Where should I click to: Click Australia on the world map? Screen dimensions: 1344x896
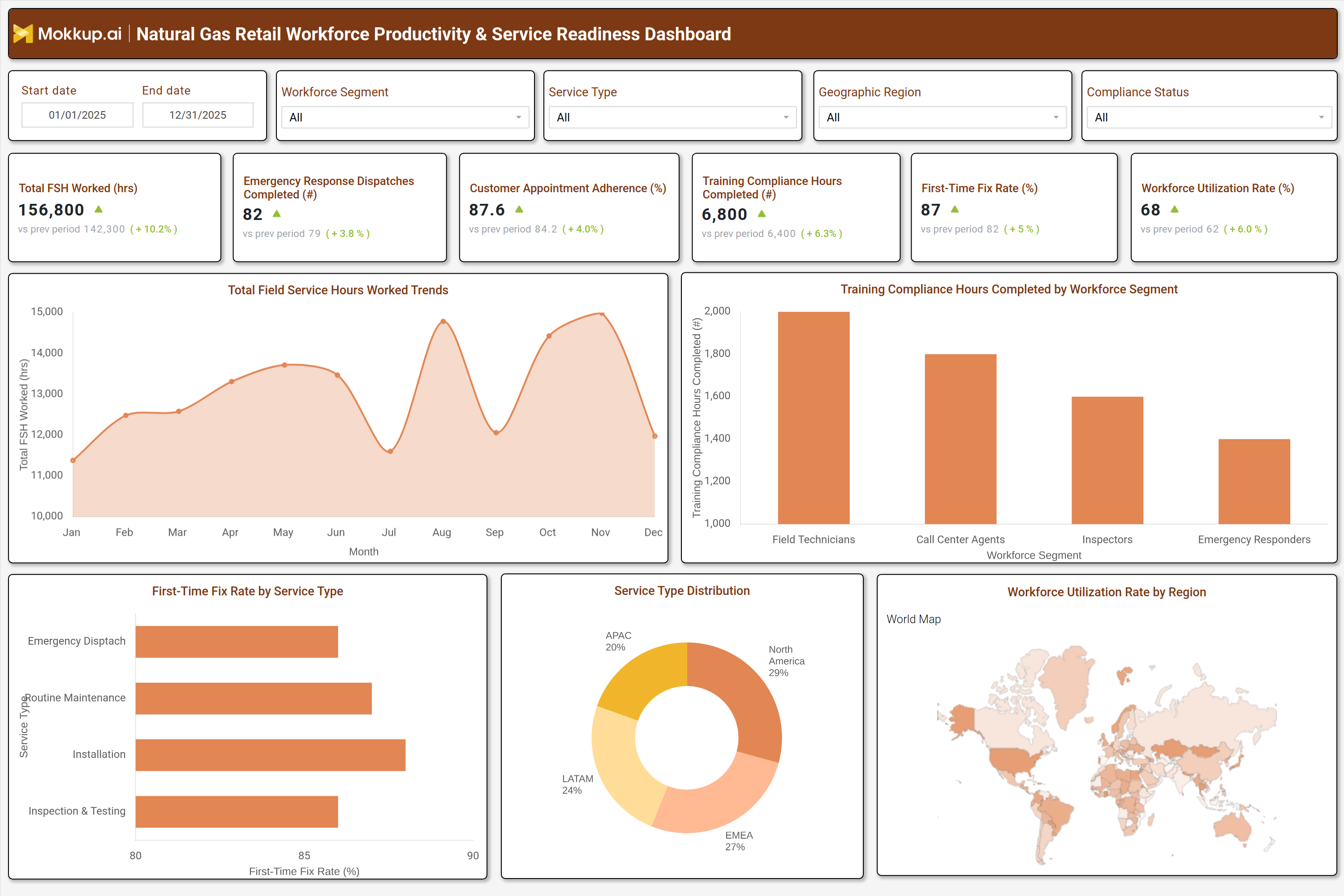1234,827
